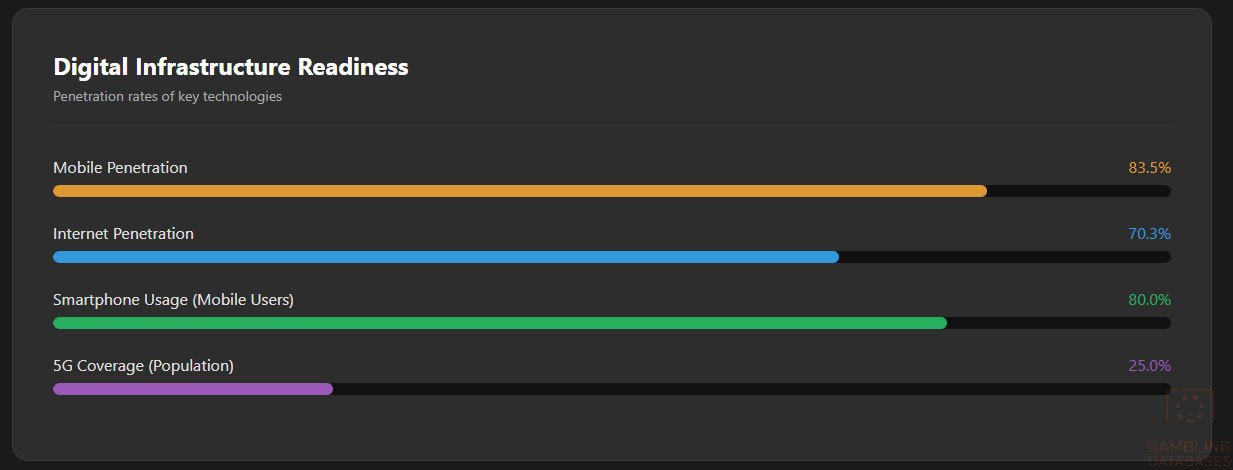
Task: Click the purple 5G Coverage bar fill
Action: [192, 389]
